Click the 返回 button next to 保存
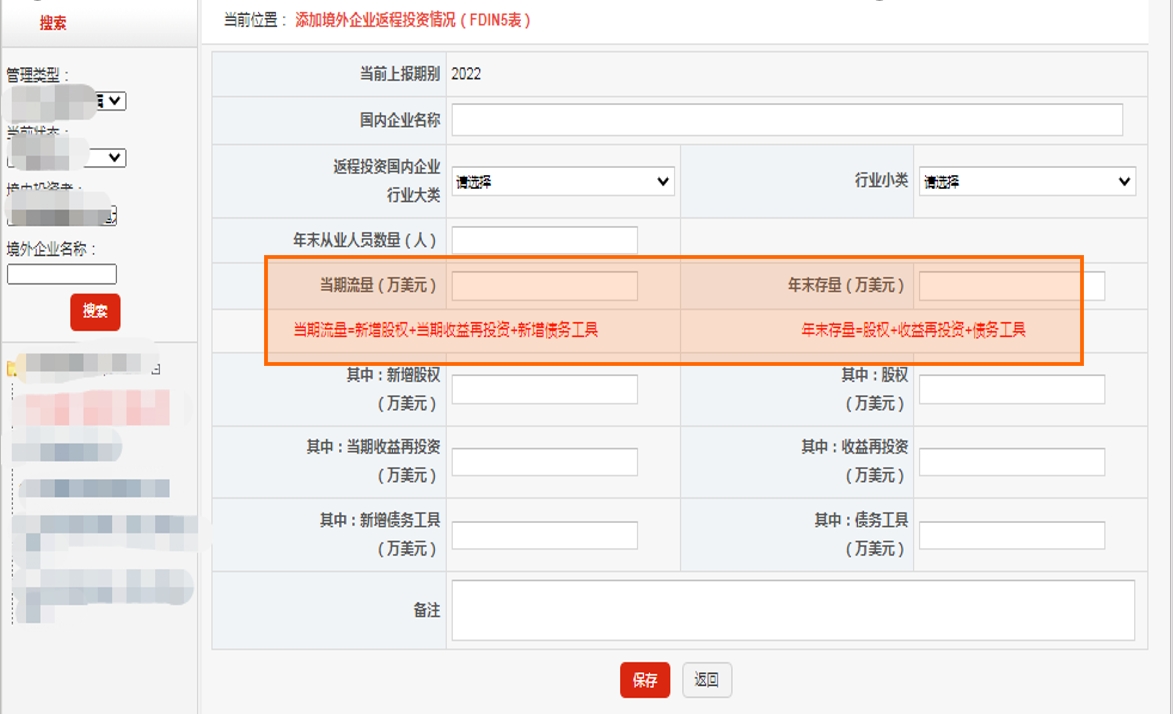The image size is (1173, 714). 706,679
